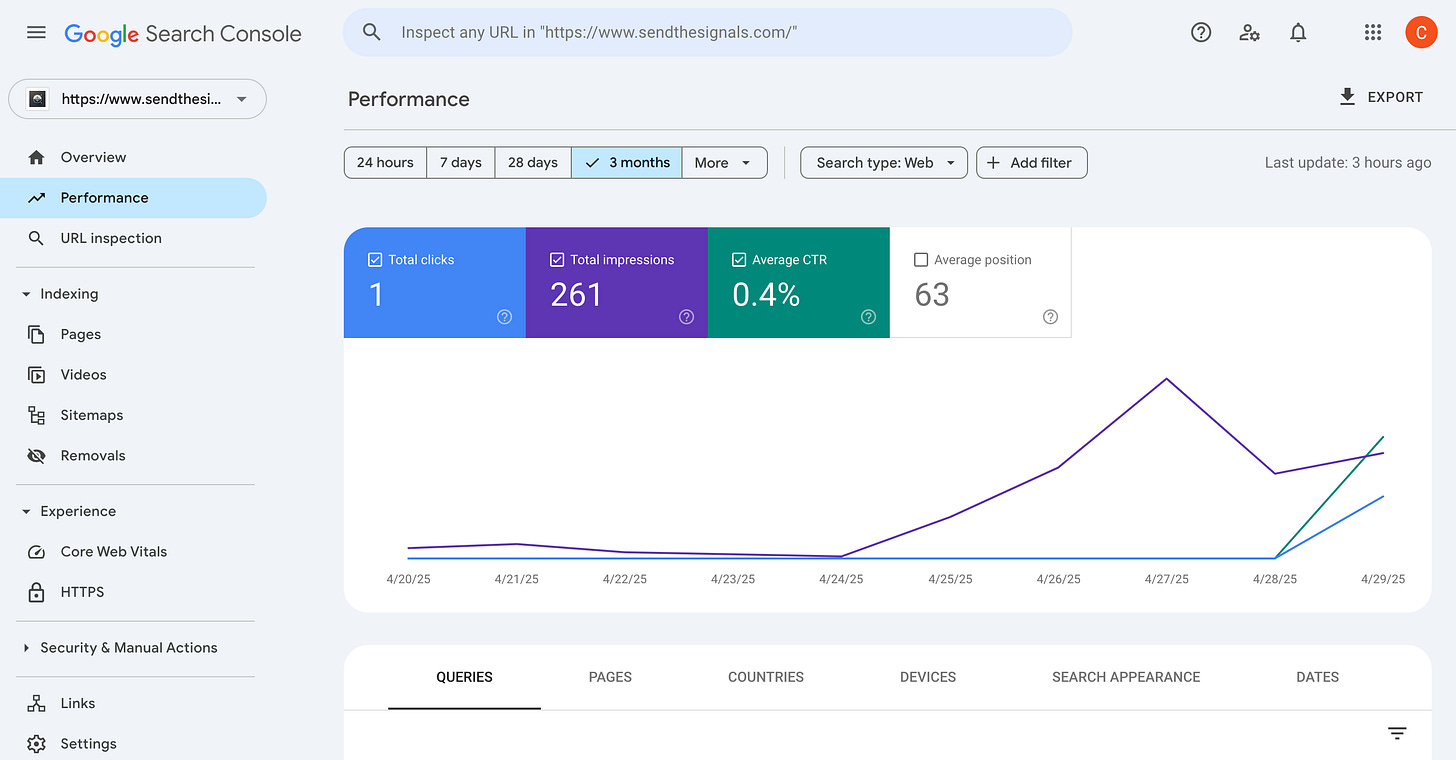Click the magnifier icon in URL search bar
The image size is (1456, 760).
click(x=372, y=32)
